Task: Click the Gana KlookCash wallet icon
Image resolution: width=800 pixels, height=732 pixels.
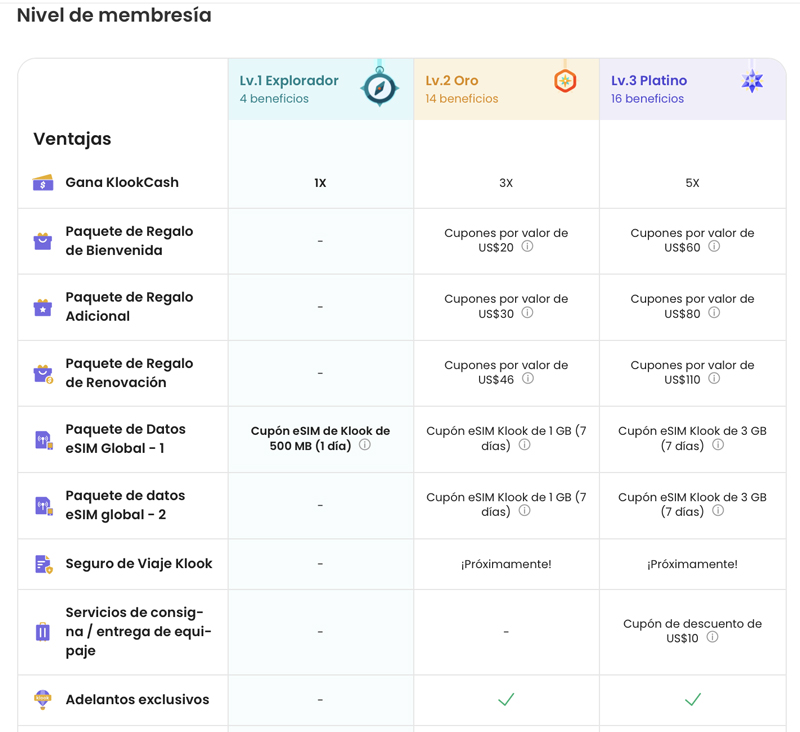Action: point(43,183)
